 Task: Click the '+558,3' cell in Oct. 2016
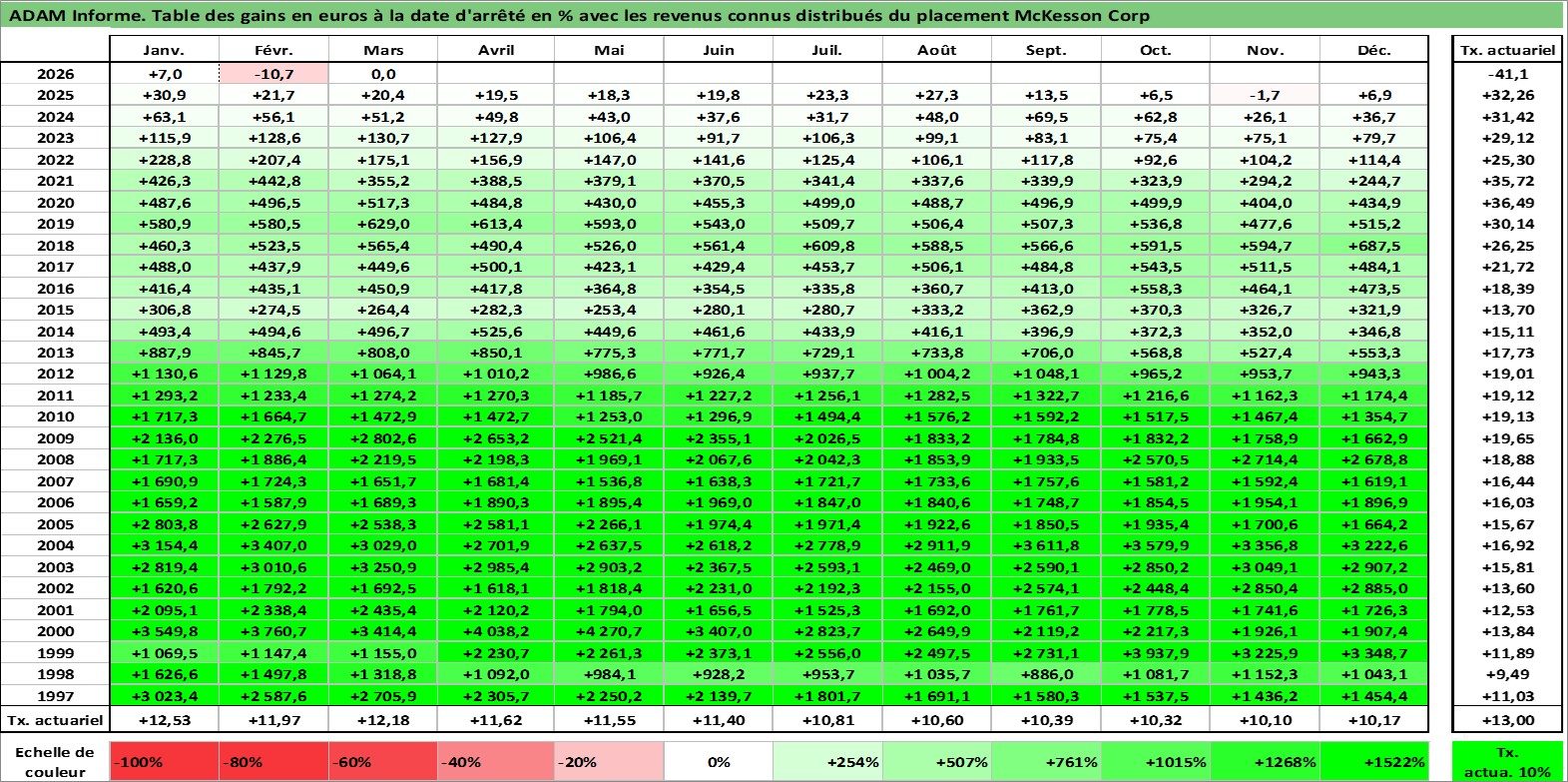pyautogui.click(x=1156, y=289)
